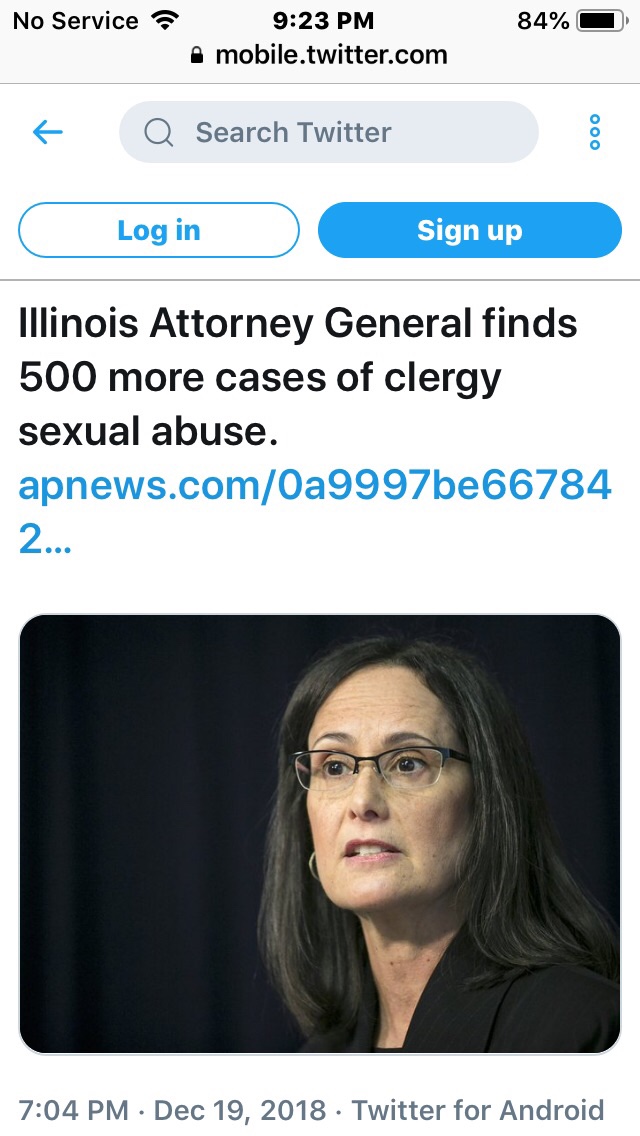Viewport: 640px width, 1136px height.
Task: Tap the 84% battery percentage
Action: coord(543,20)
